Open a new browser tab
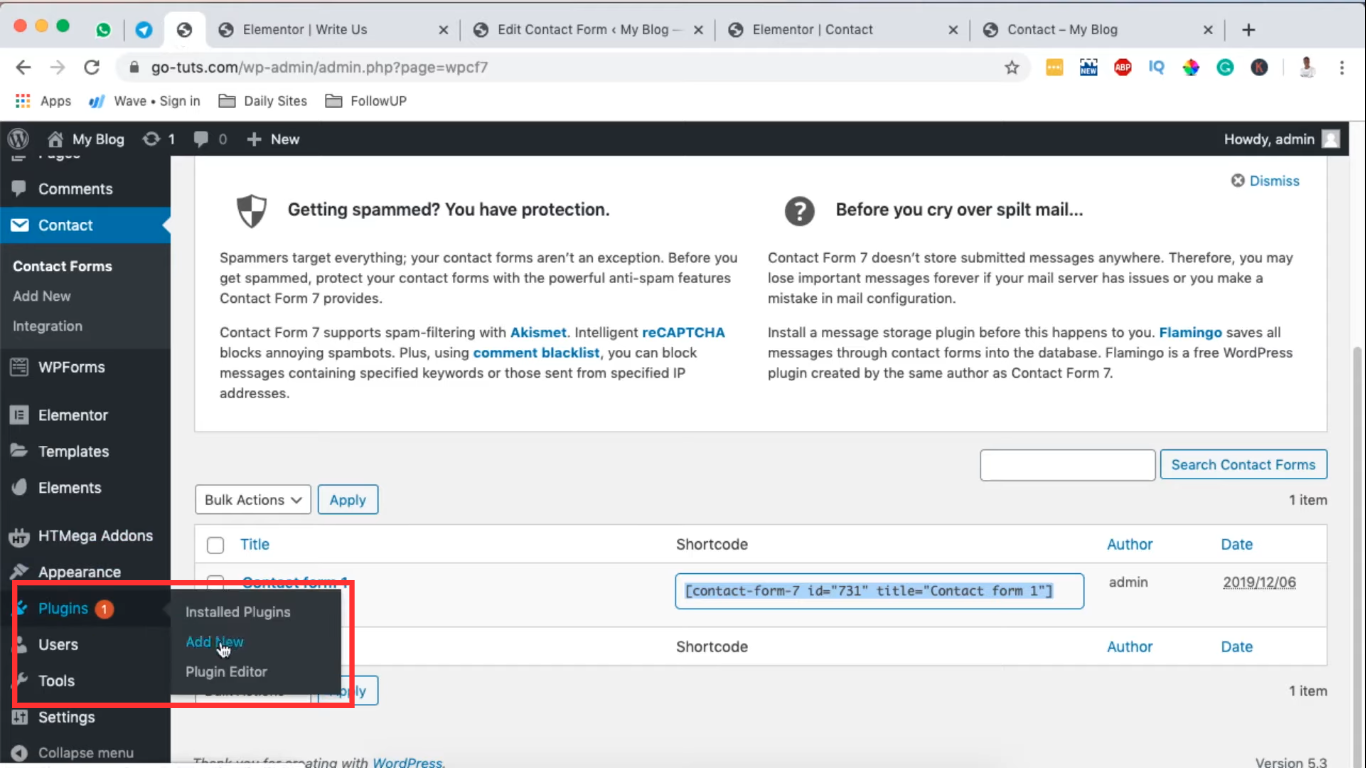This screenshot has width=1366, height=768. pos(1248,30)
